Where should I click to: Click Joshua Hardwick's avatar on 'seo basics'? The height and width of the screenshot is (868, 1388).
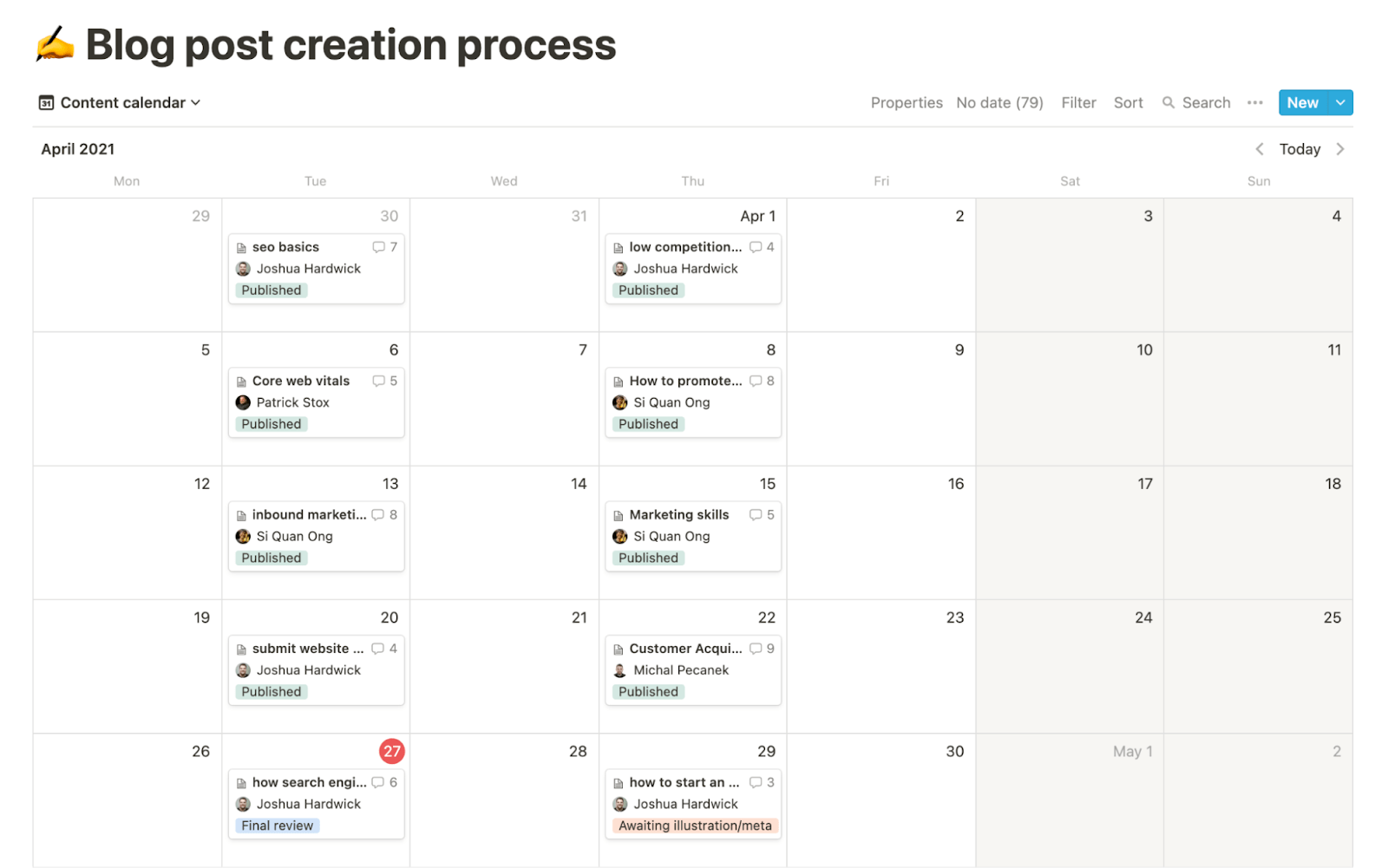click(x=243, y=269)
